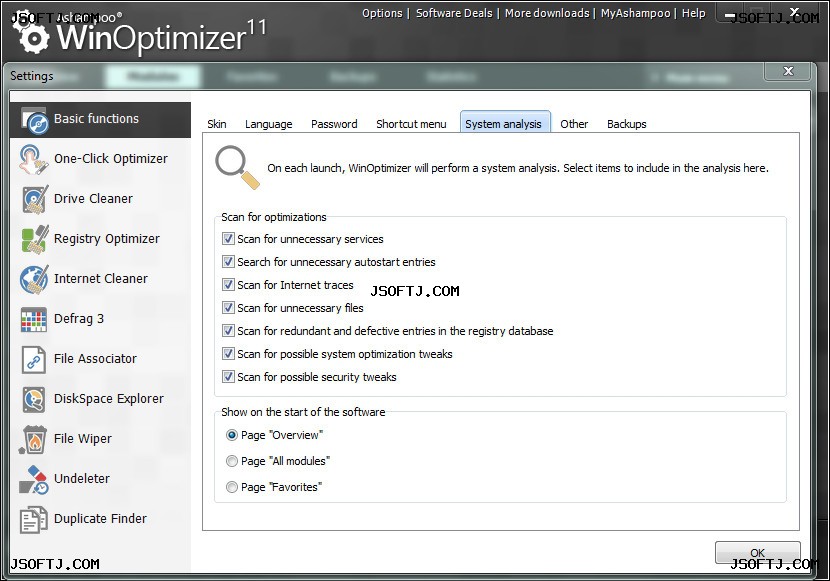Click the Undeleter eraser icon
This screenshot has width=830, height=581.
tap(34, 479)
